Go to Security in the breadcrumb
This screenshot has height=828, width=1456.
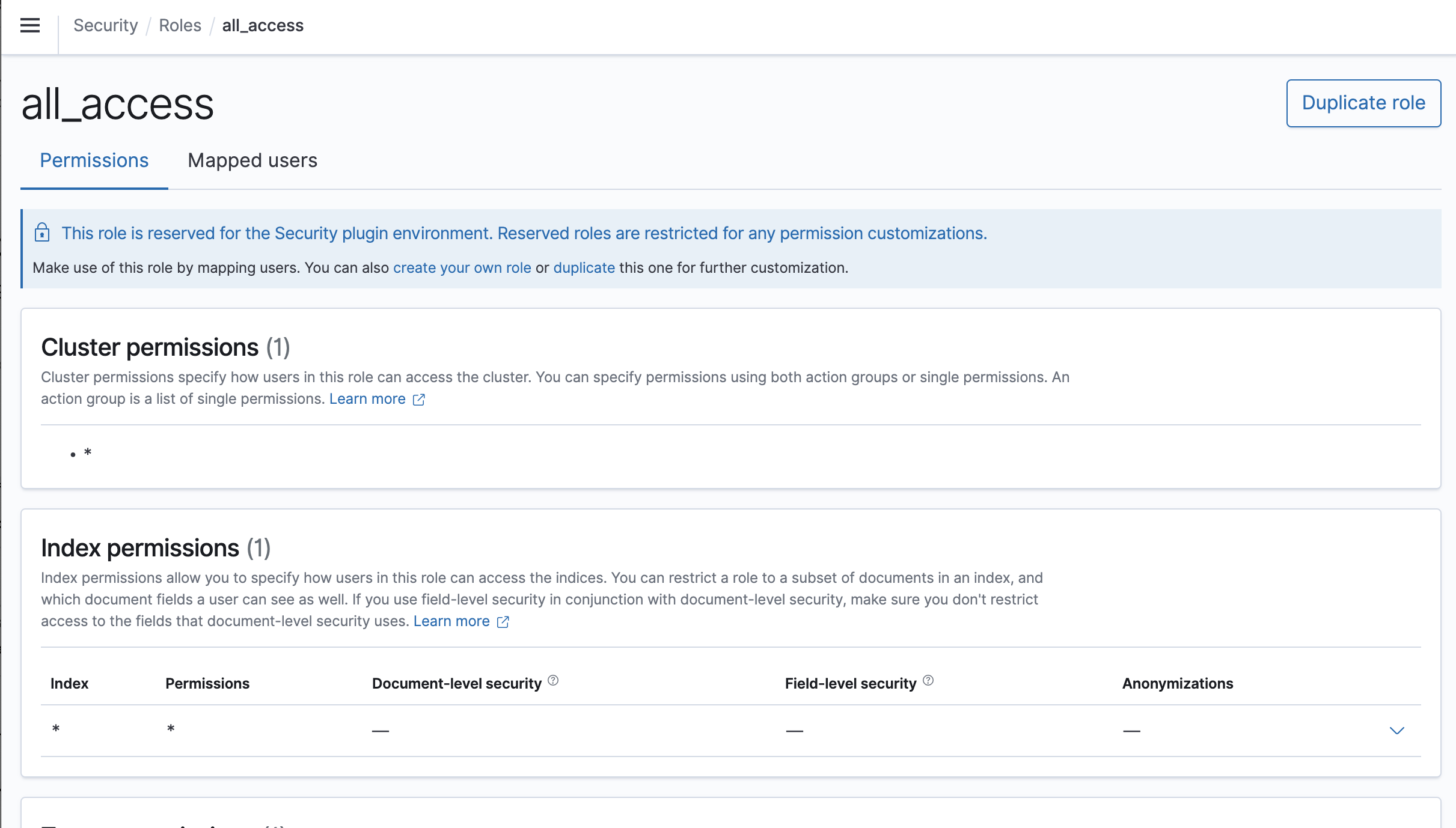click(105, 25)
